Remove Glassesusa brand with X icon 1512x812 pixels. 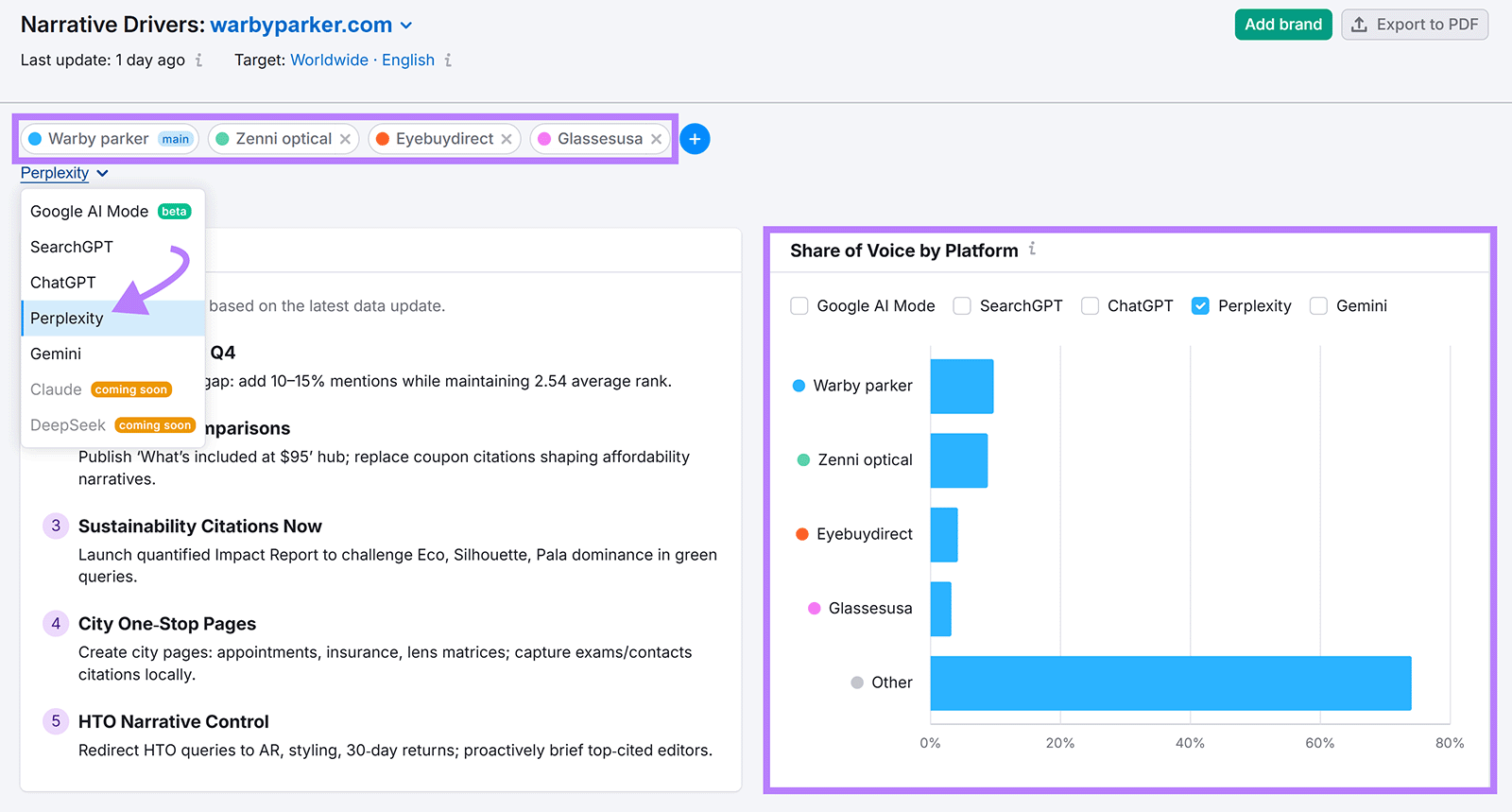pyautogui.click(x=657, y=139)
